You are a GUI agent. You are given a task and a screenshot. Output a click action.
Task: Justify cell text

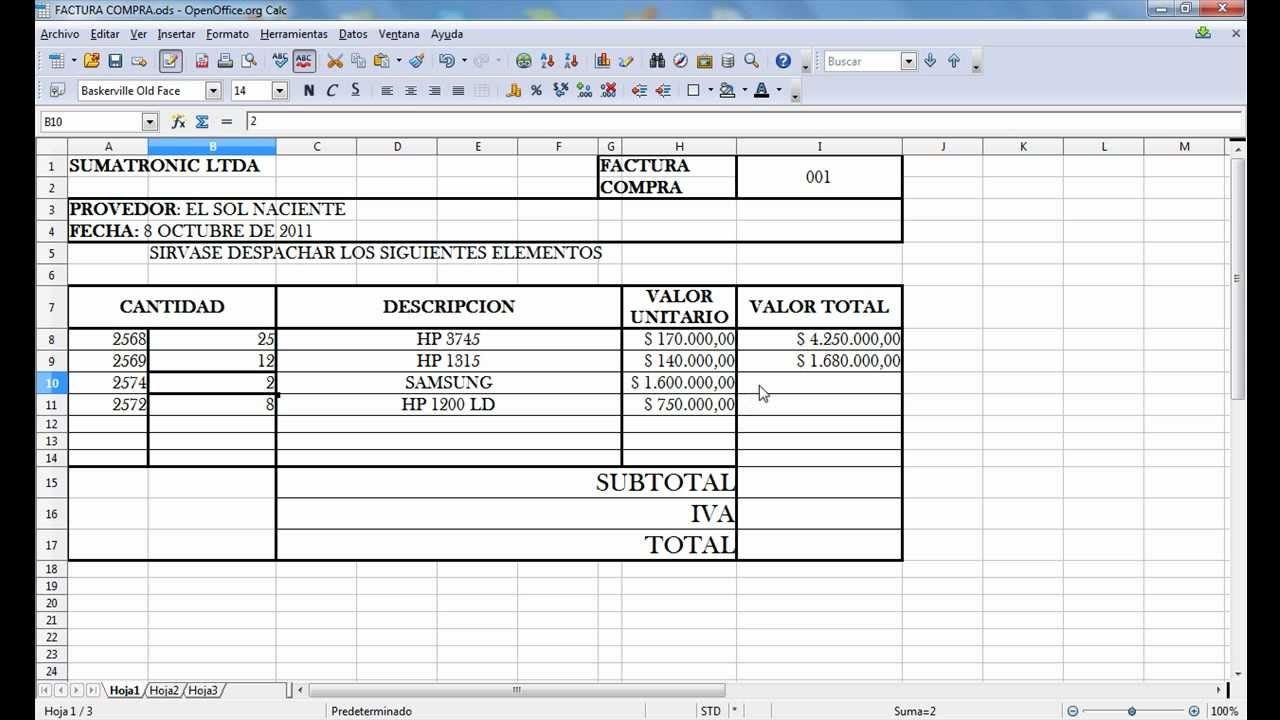(x=458, y=90)
